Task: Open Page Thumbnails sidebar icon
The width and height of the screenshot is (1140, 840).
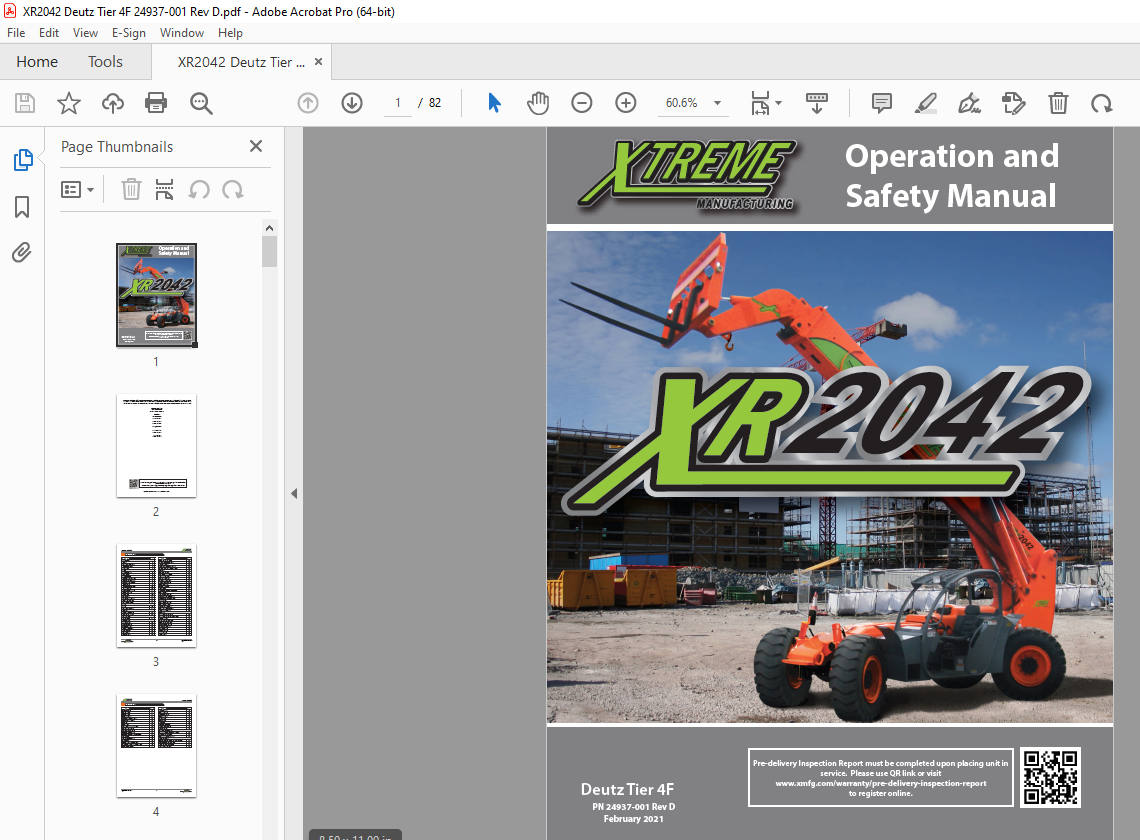Action: [23, 160]
